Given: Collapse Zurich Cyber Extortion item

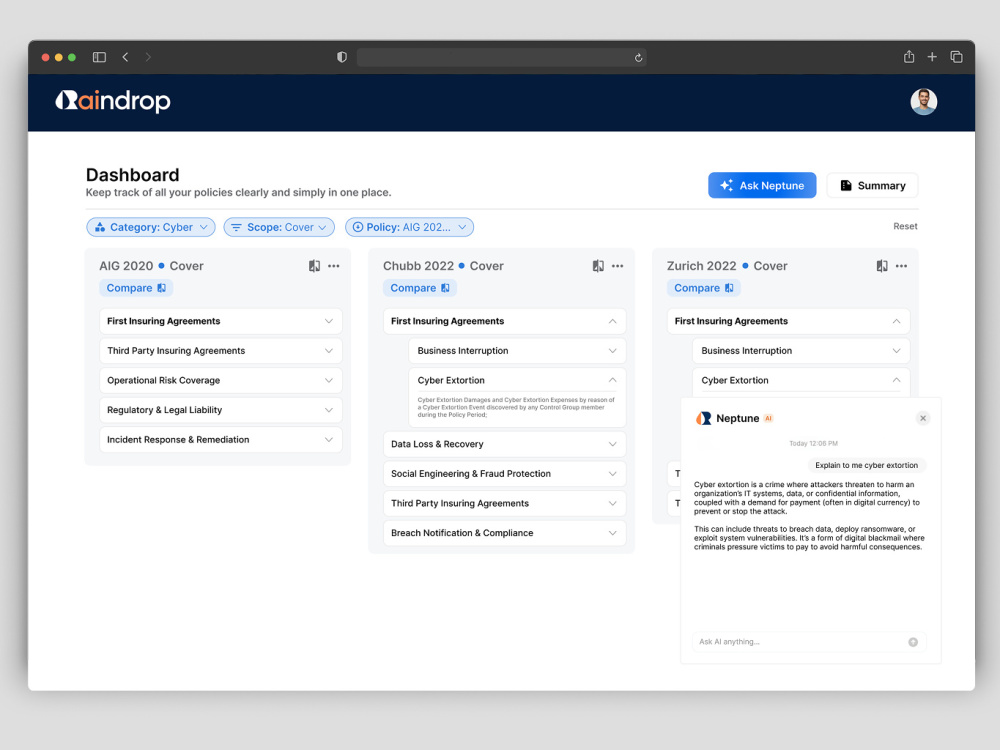Looking at the screenshot, I should 801,380.
